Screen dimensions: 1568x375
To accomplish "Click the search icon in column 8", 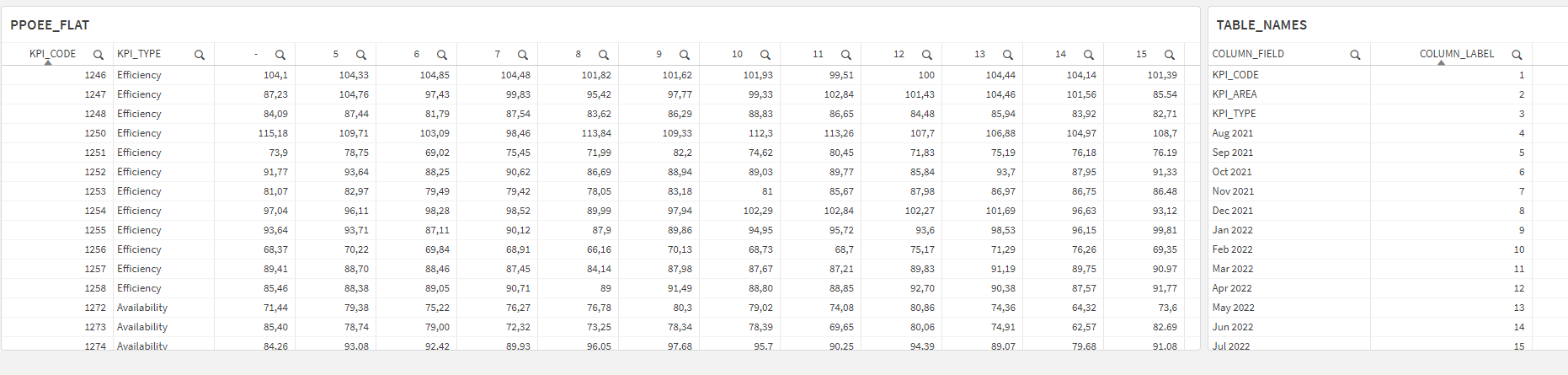I will click(604, 55).
